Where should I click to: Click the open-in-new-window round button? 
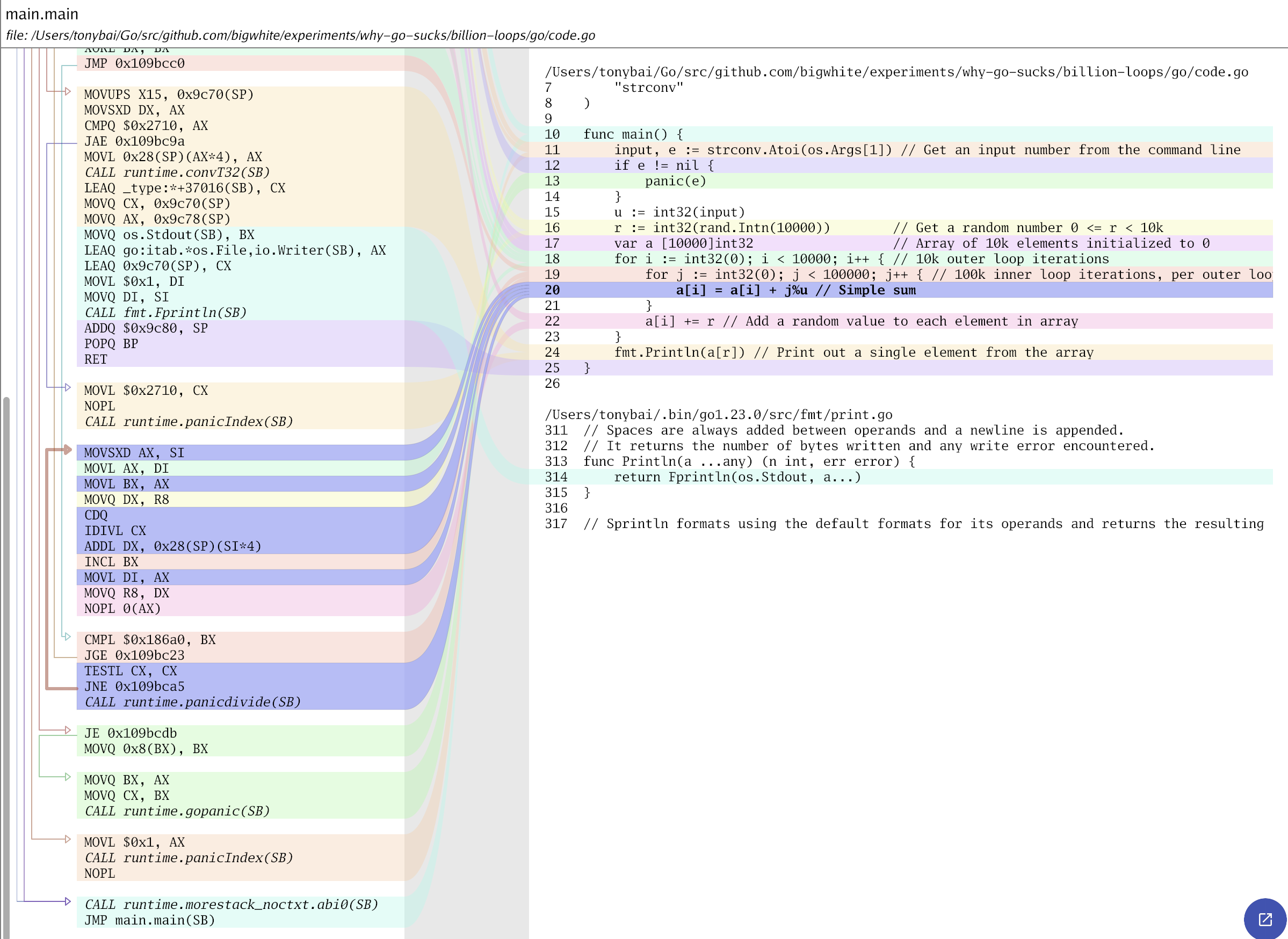[x=1265, y=919]
